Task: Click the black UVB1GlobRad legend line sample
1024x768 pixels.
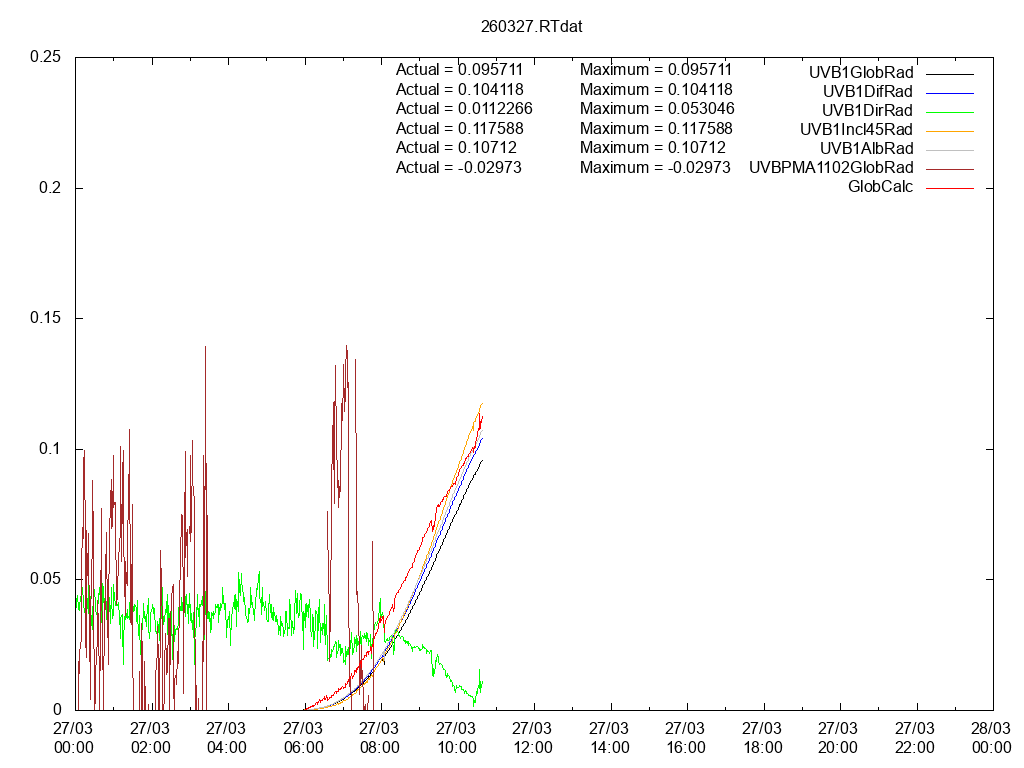Action: pos(949,73)
